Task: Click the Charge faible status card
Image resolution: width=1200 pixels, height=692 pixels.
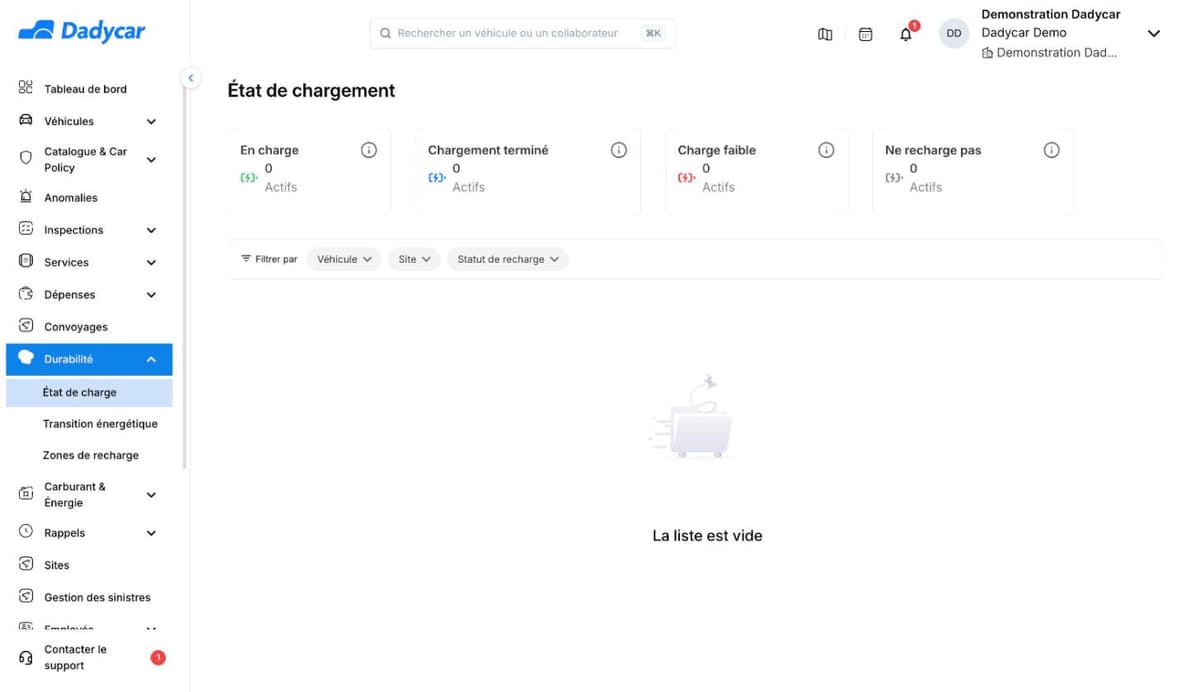Action: 757,170
